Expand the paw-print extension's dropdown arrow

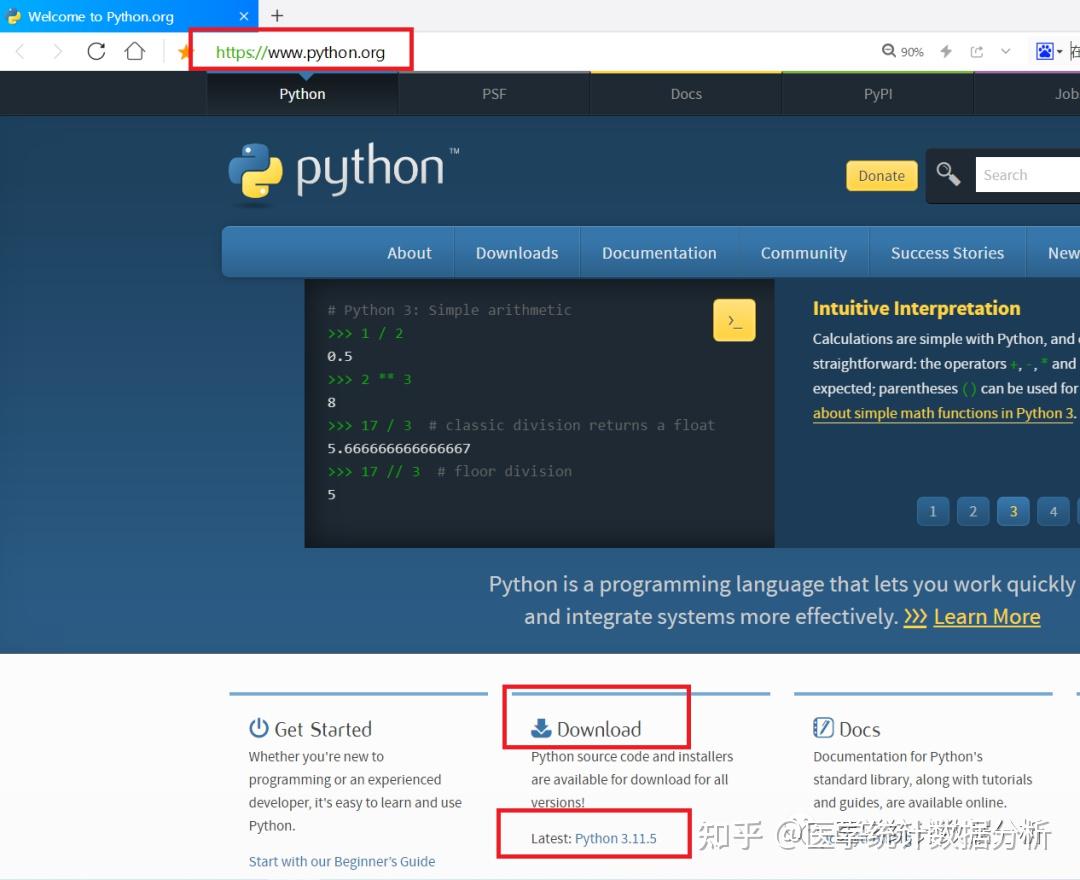click(x=1060, y=51)
